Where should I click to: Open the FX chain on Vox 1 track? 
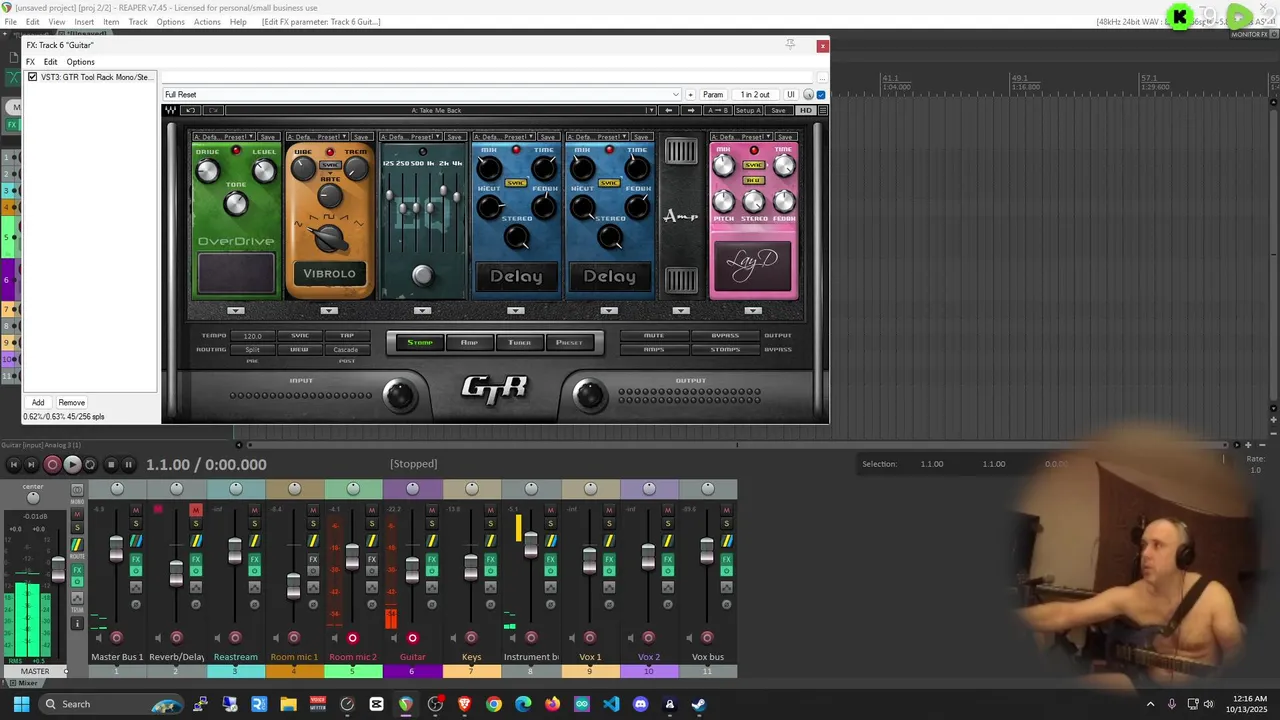[609, 560]
